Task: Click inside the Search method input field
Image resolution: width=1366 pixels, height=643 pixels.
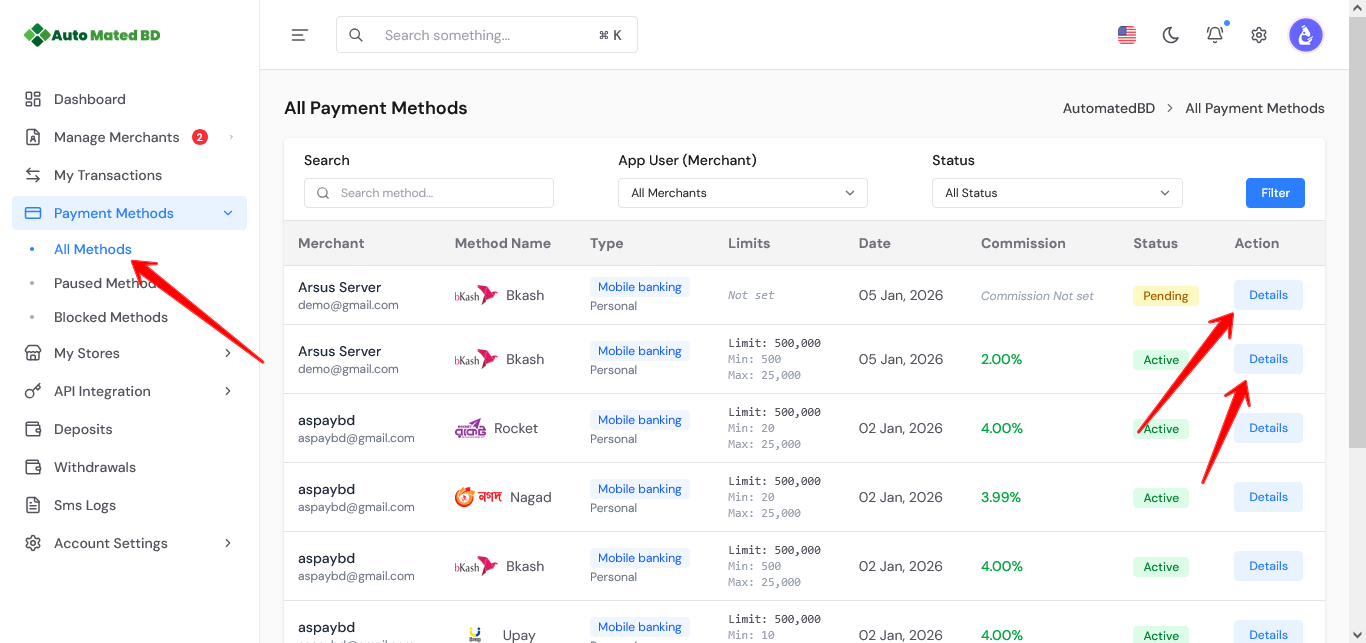Action: [428, 192]
